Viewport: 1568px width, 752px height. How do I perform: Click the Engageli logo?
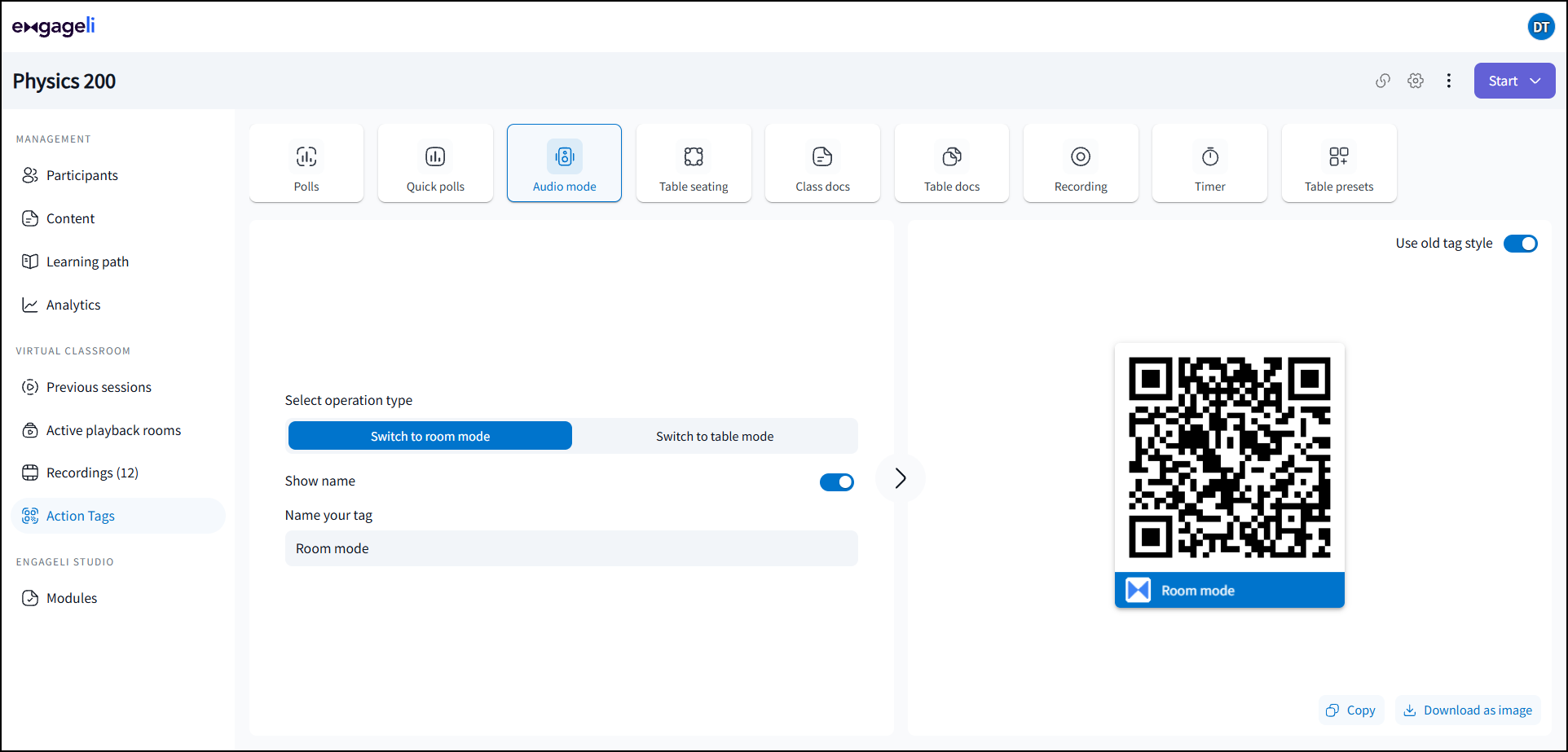coord(54,26)
